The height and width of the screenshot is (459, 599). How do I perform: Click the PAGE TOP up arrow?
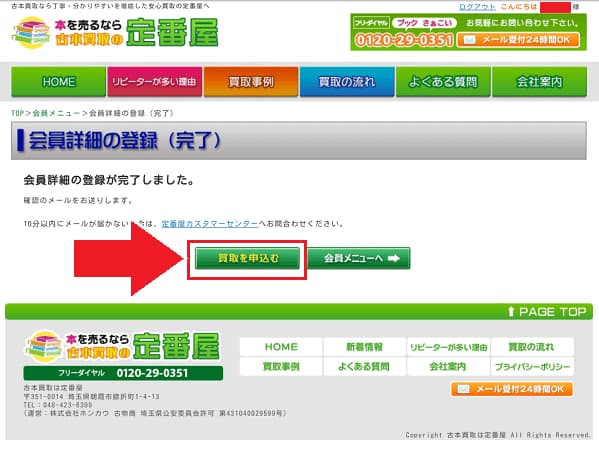511,312
